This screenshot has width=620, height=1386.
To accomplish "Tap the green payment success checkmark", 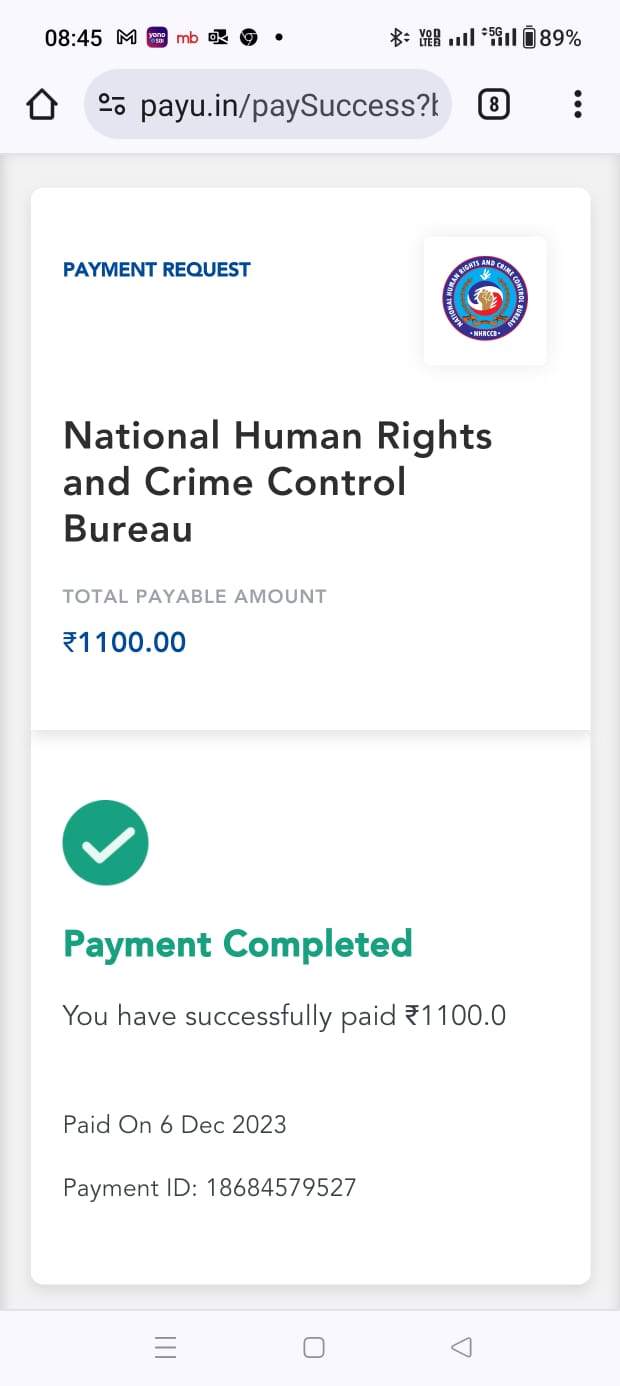I will (106, 843).
